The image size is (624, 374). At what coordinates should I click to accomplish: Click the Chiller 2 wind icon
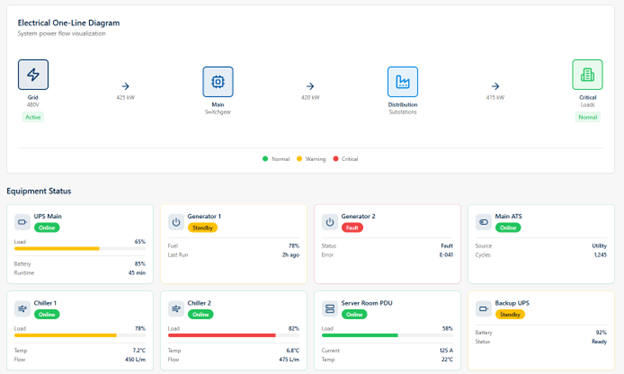176,309
